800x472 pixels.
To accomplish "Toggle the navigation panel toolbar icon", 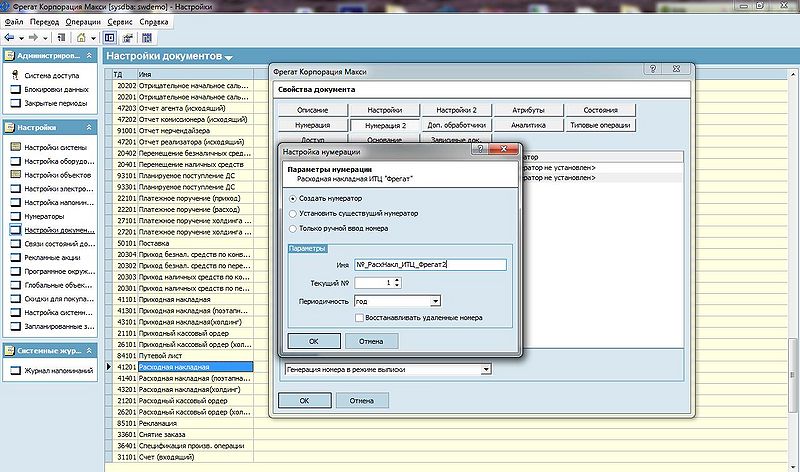I will [x=109, y=38].
